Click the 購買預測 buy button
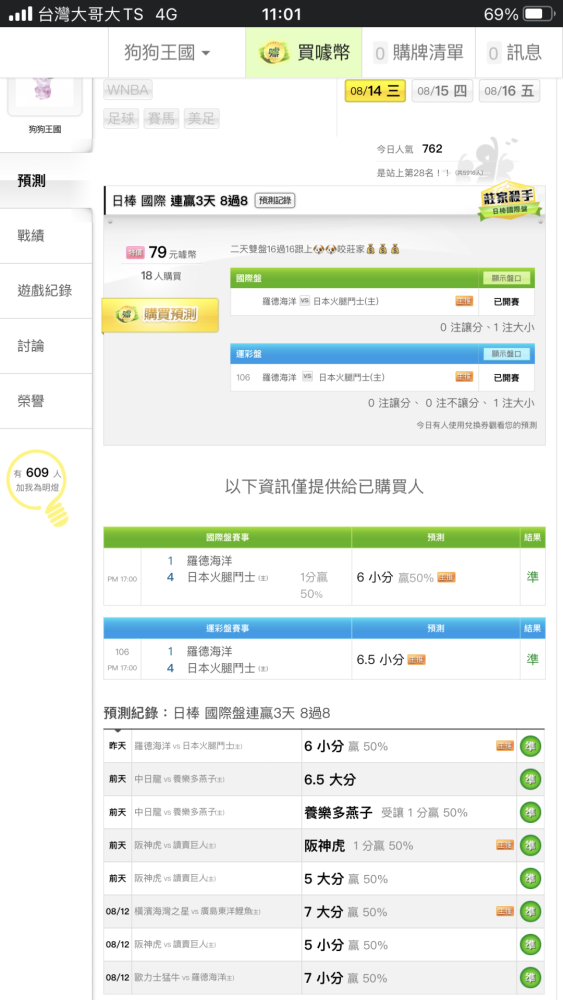563x1000 pixels. (x=160, y=314)
